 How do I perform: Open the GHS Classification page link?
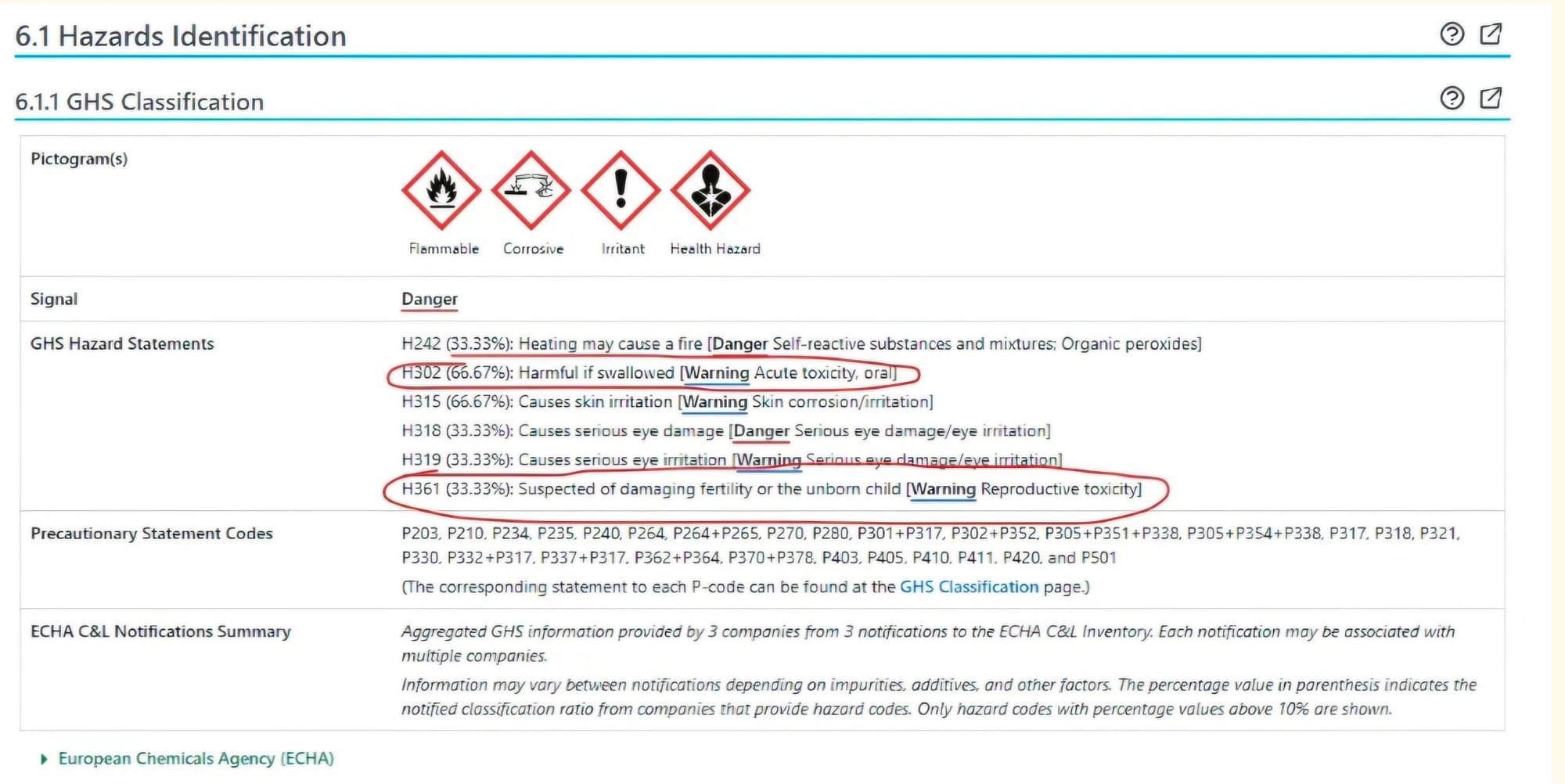[969, 587]
